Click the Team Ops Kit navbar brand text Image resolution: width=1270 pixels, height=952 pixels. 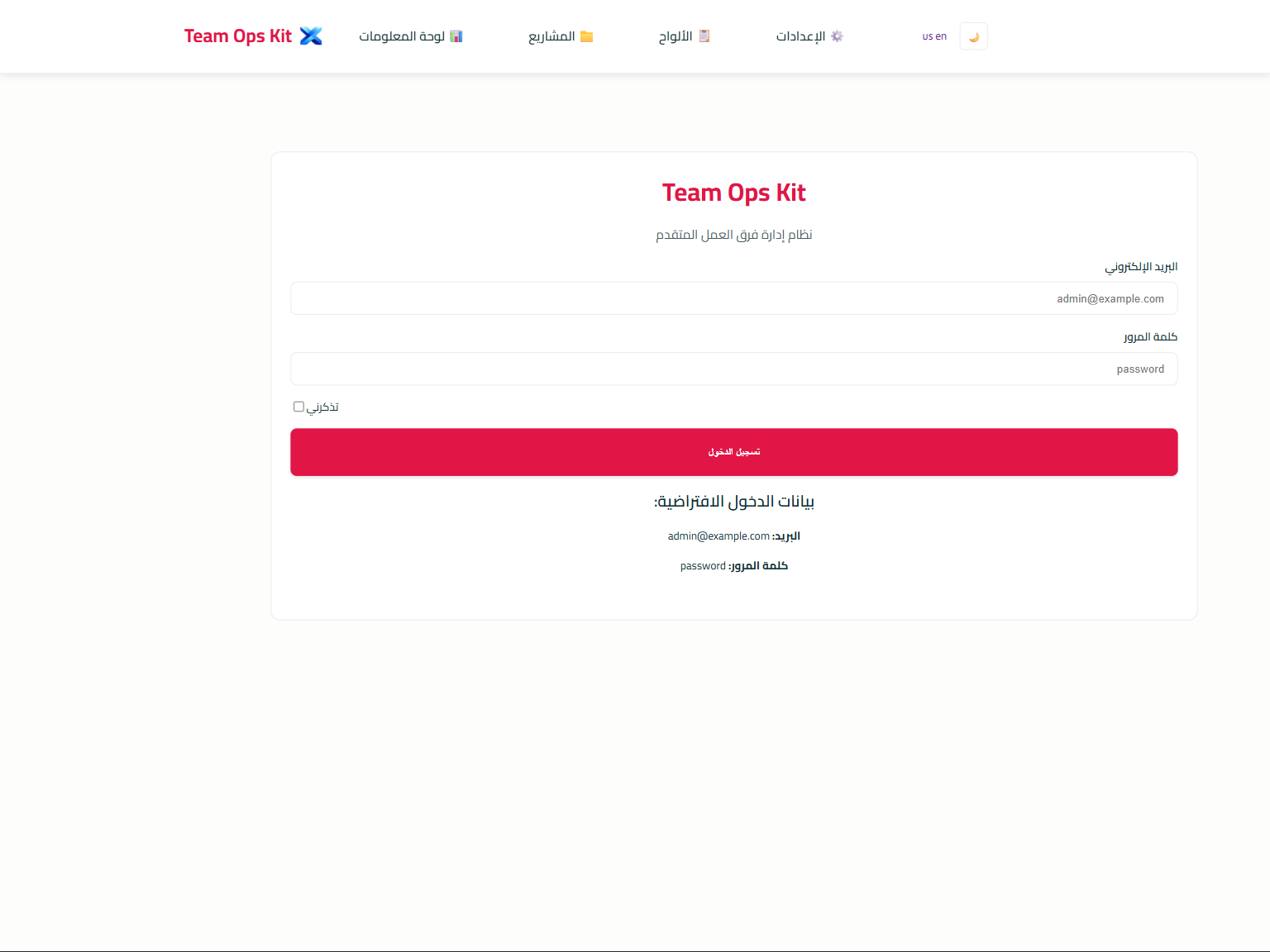pos(238,36)
